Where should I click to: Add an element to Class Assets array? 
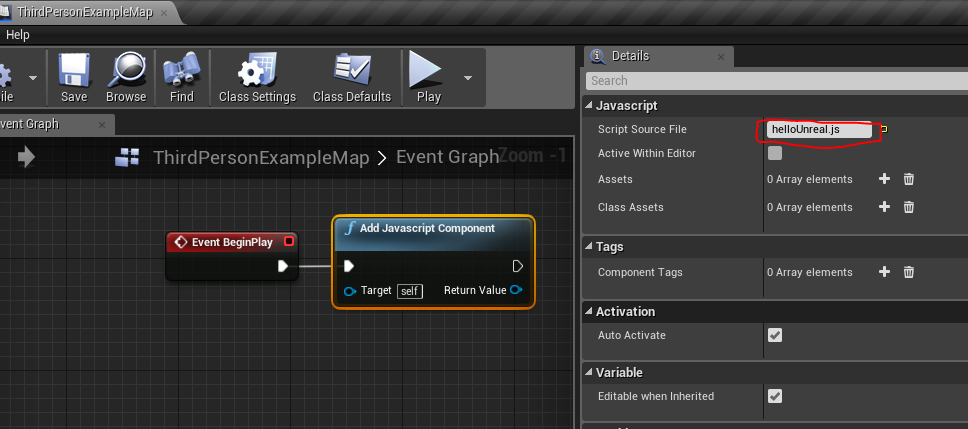tap(885, 207)
